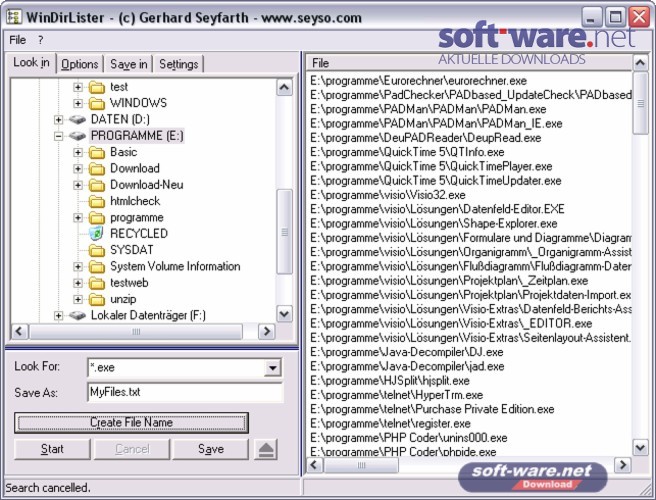Image resolution: width=656 pixels, height=500 pixels.
Task: Select the _Zeitplan.exe file row
Action: point(449,281)
